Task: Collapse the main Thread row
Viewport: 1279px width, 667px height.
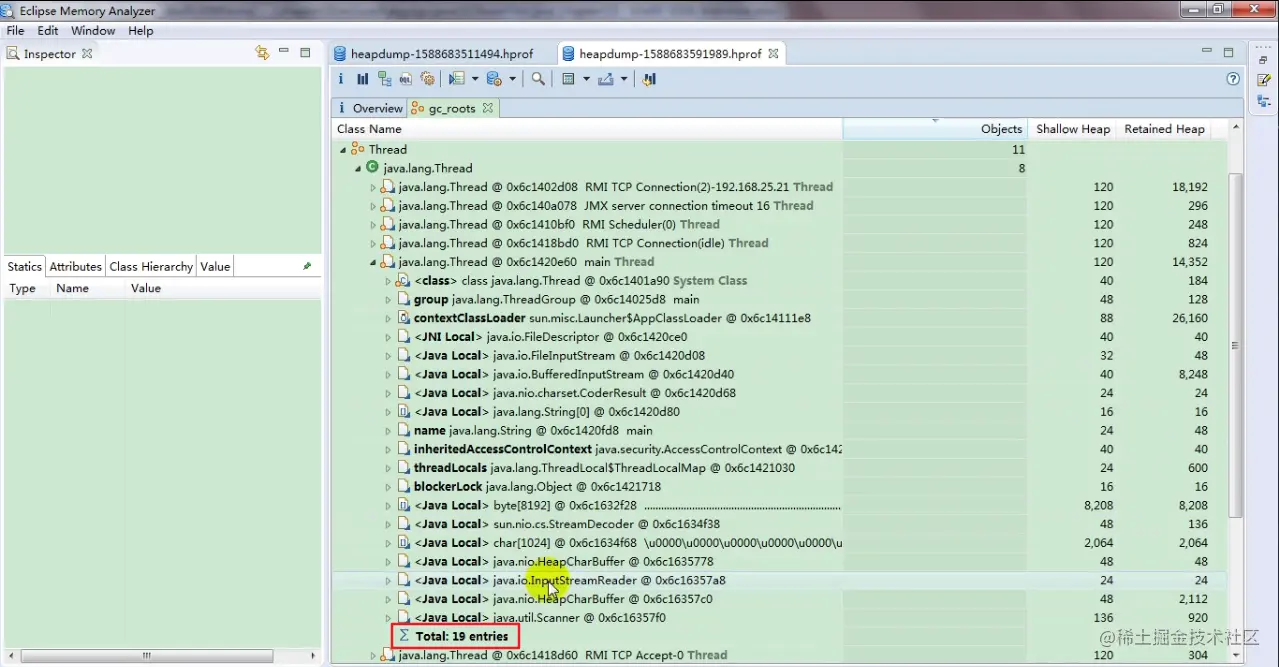Action: pyautogui.click(x=373, y=262)
